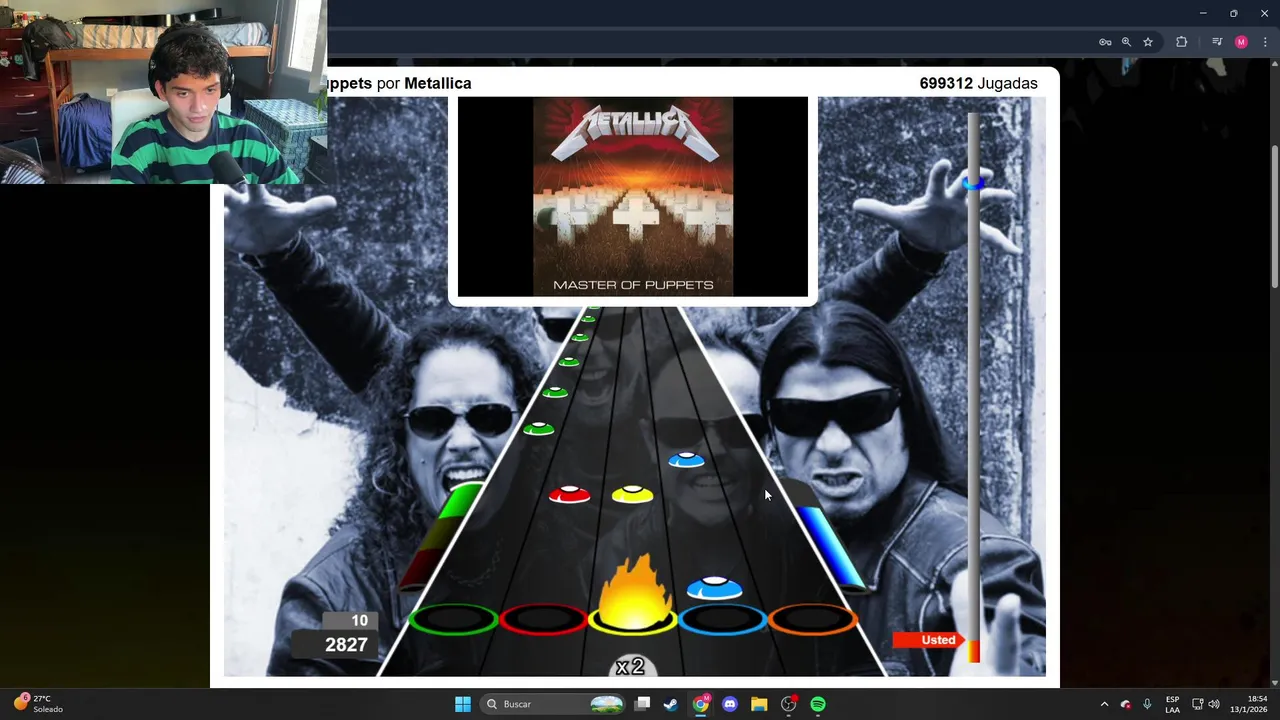Bookmark this page with the star icon
This screenshot has width=1280, height=720.
(1148, 42)
